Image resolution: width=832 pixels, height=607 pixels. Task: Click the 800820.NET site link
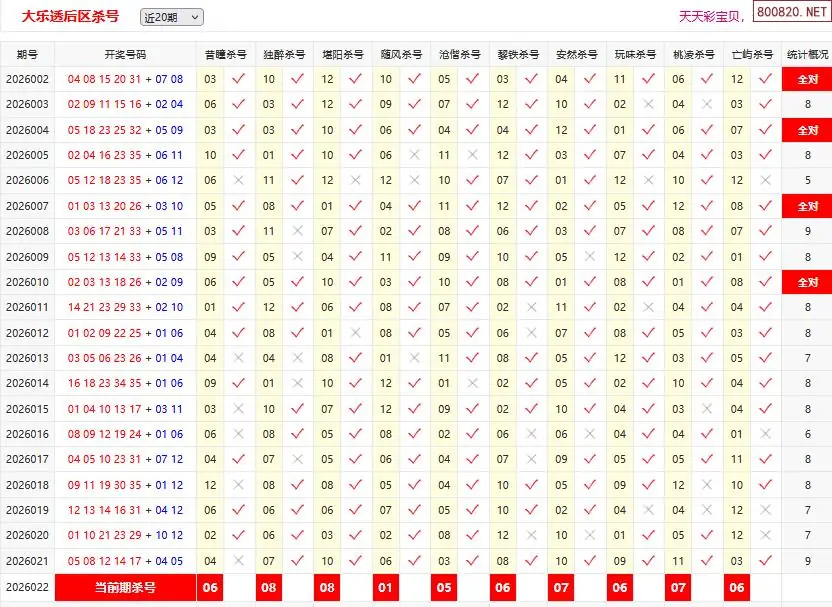[791, 15]
